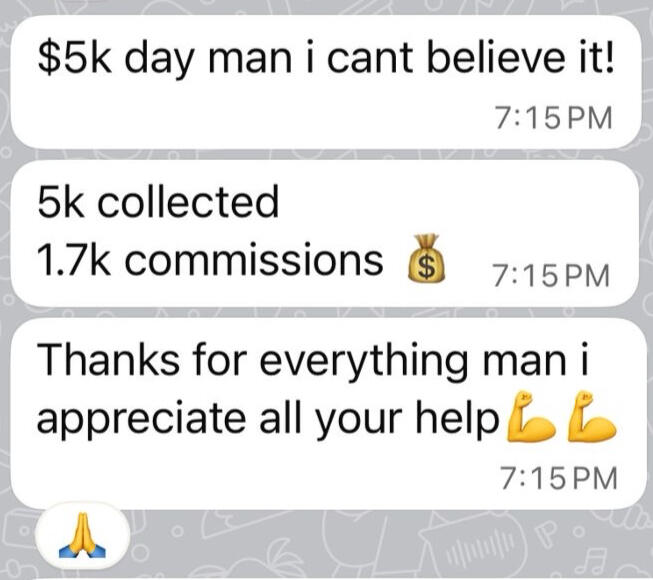Tap the "1.7k commissions" text line

click(x=209, y=260)
